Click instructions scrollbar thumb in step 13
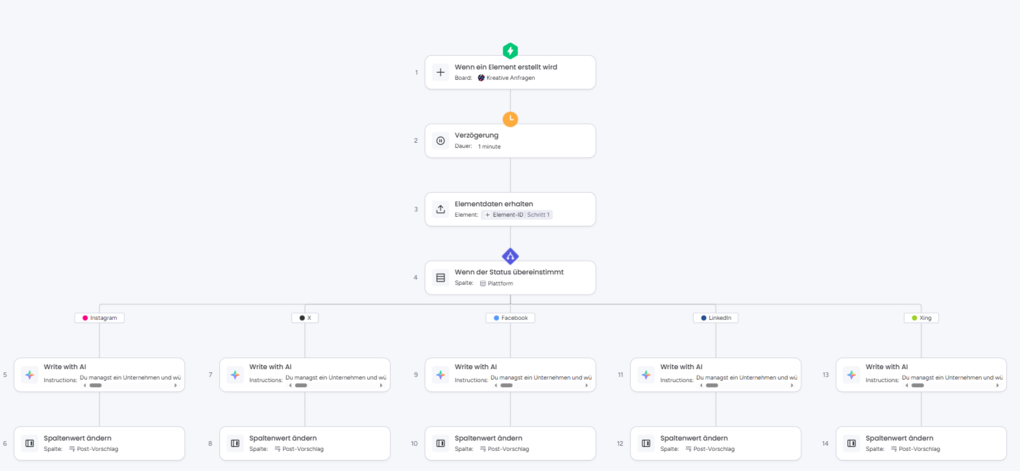Viewport: 1020px width, 471px height. tap(917, 385)
